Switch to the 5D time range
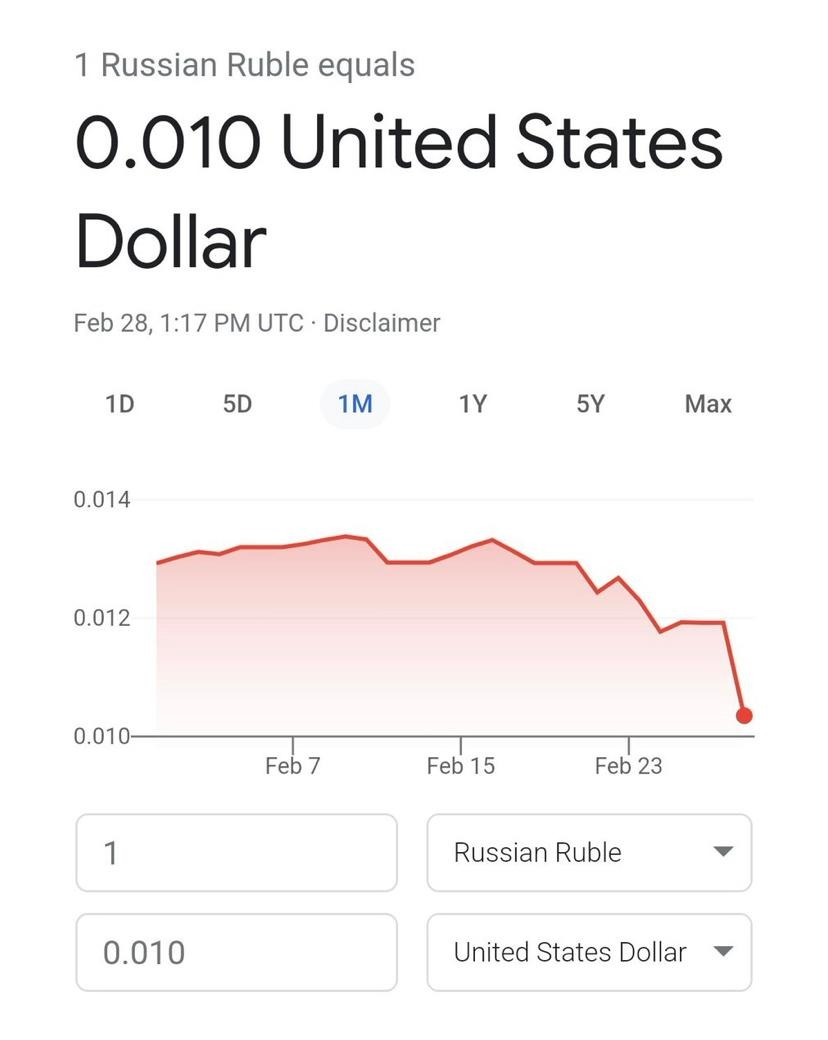 237,404
